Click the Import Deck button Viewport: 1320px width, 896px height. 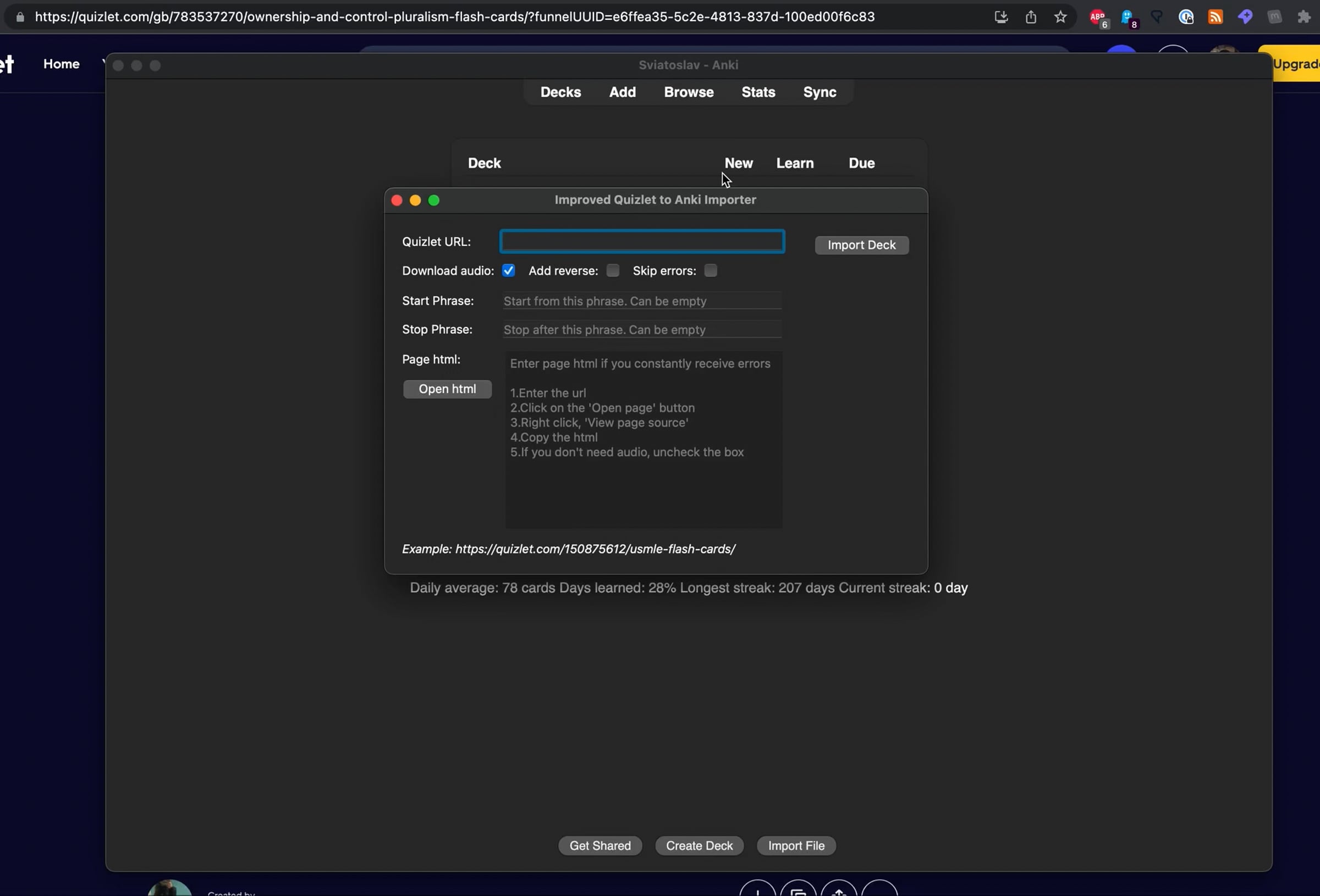tap(862, 245)
